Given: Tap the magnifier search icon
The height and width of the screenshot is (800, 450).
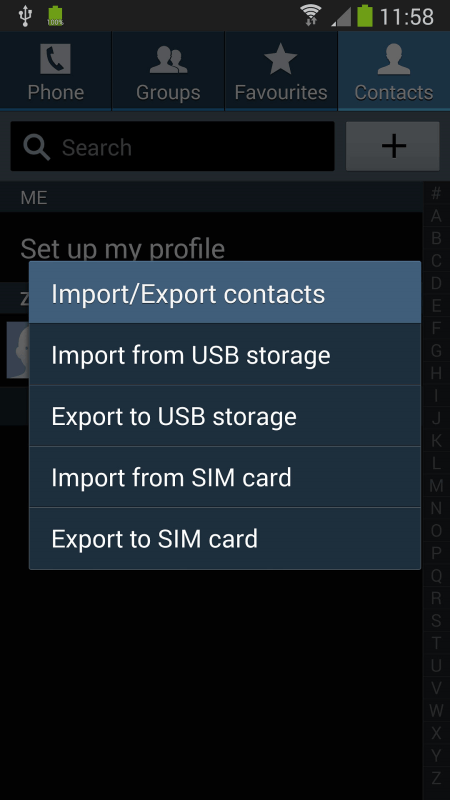Looking at the screenshot, I should tap(36, 147).
